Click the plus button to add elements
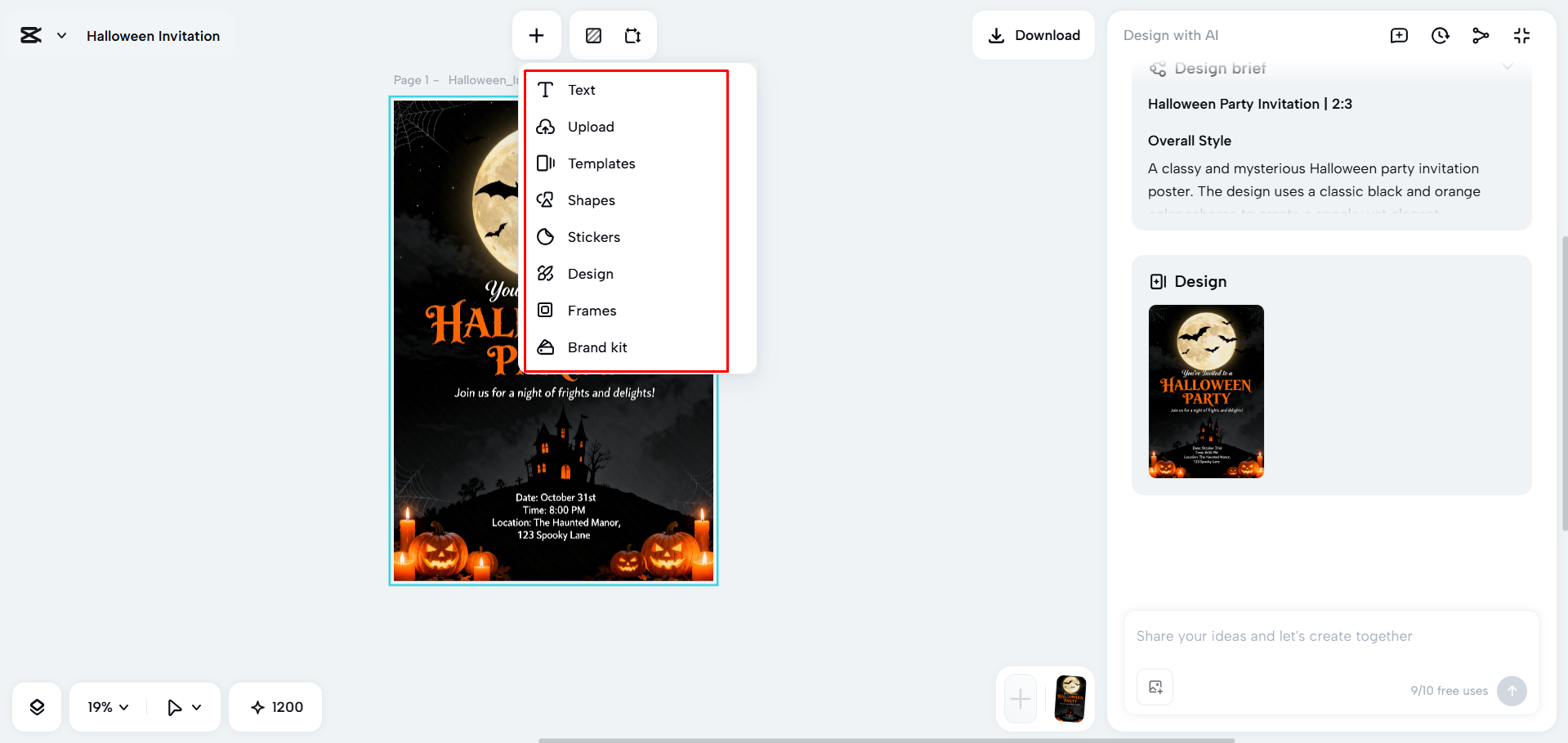The image size is (1568, 743). coord(537,35)
